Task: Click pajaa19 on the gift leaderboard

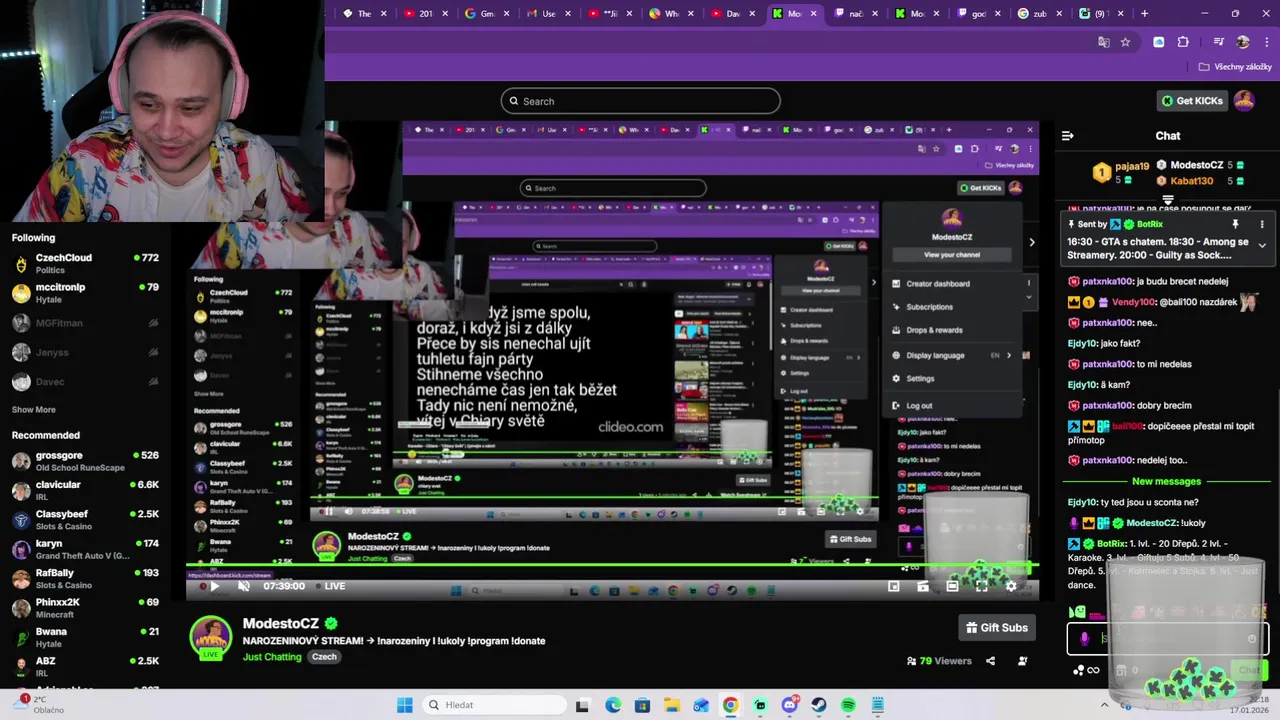Action: [x=1132, y=165]
